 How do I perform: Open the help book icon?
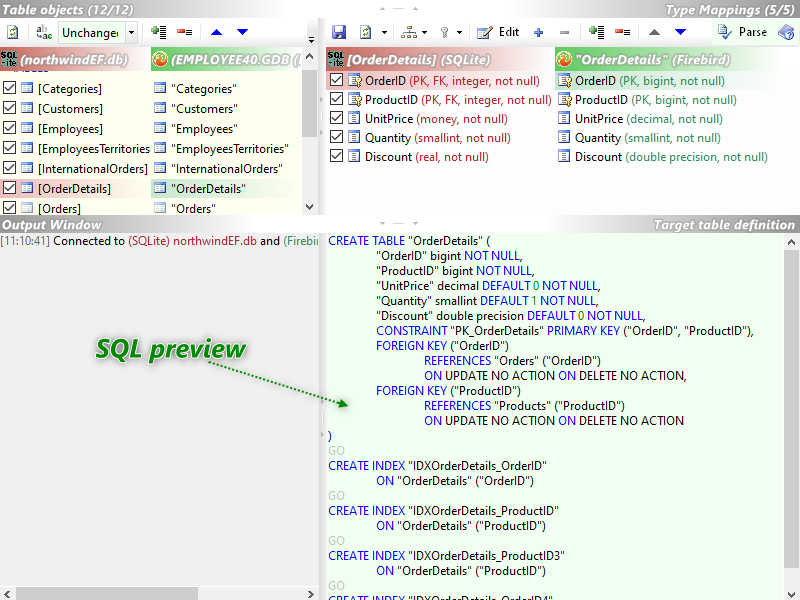[x=786, y=33]
